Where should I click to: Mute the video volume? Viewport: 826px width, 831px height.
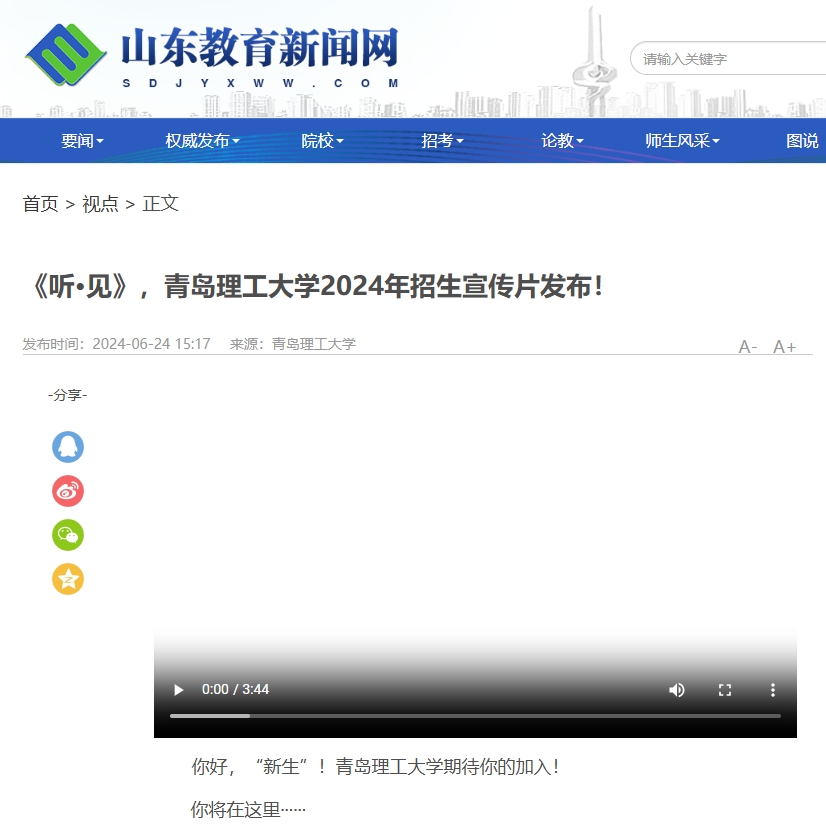[677, 690]
